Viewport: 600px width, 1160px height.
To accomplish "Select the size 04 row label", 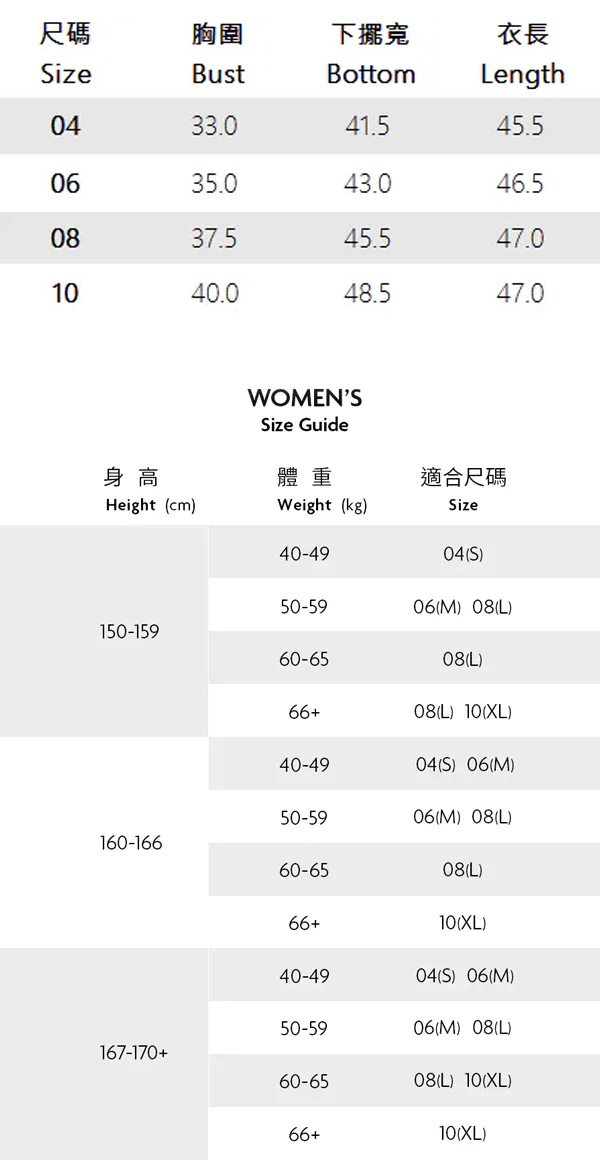I will [65, 126].
